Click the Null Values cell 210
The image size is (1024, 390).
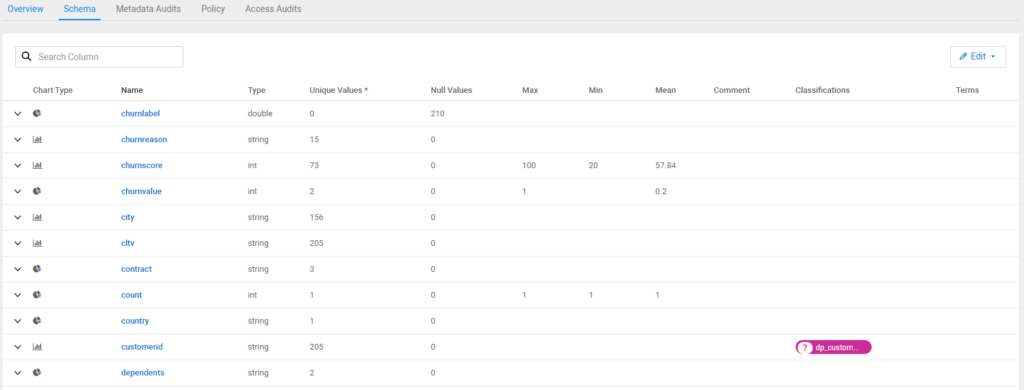pos(438,113)
